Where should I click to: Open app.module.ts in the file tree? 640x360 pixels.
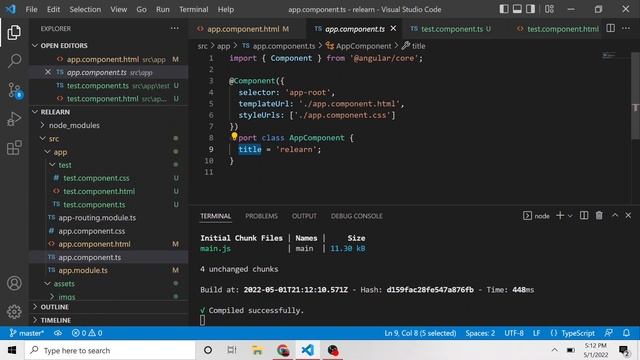pyautogui.click(x=83, y=270)
